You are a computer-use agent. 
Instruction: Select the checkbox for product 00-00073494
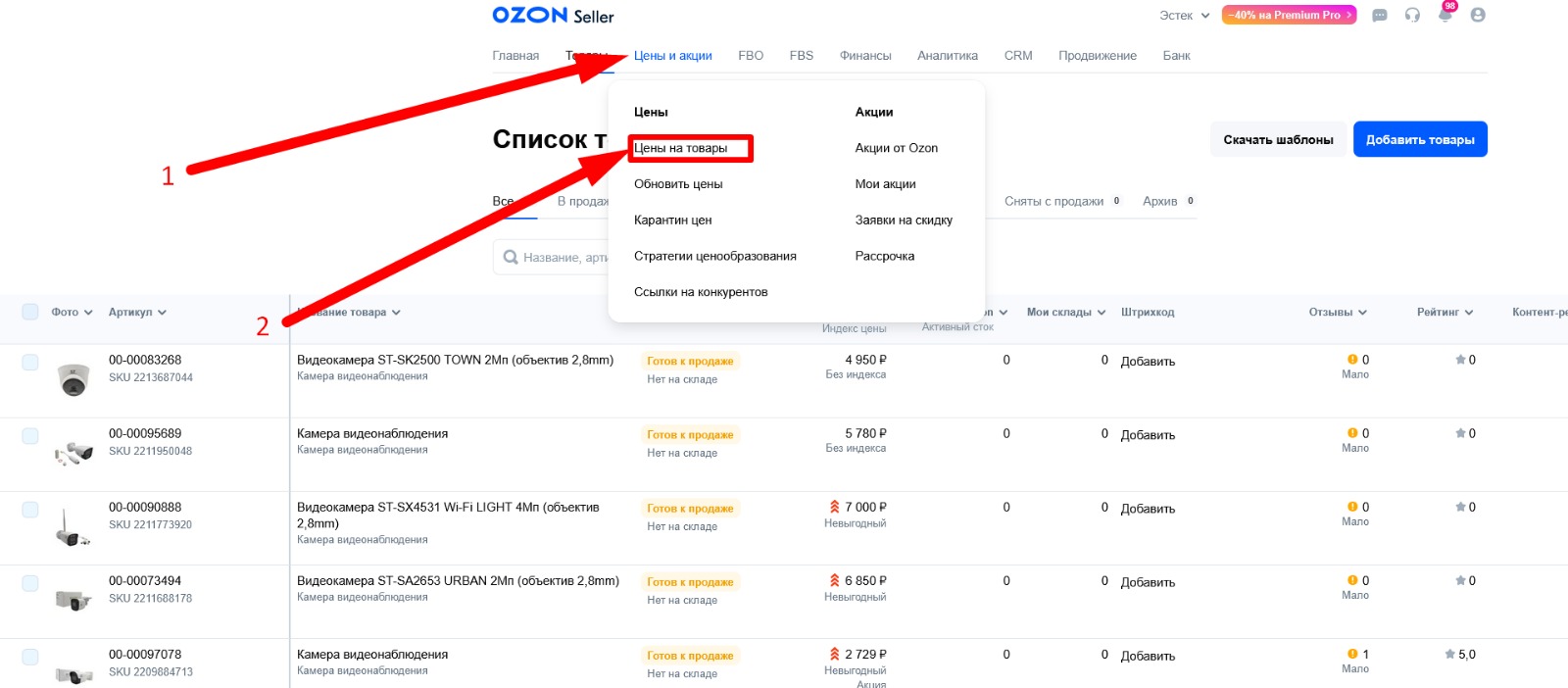(x=30, y=583)
